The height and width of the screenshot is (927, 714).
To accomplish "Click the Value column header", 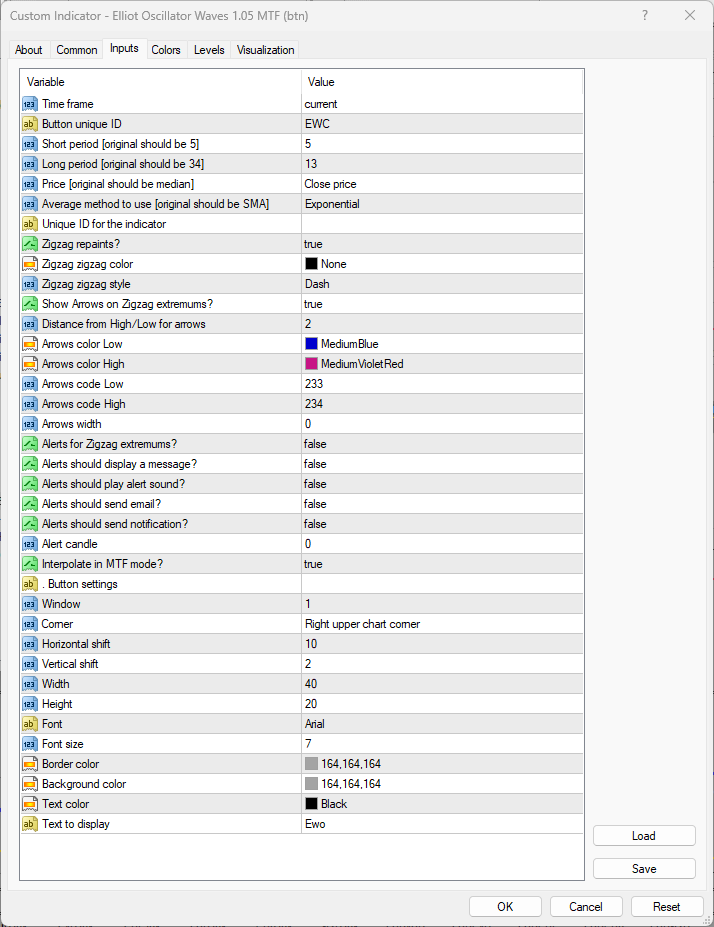I will (x=442, y=82).
